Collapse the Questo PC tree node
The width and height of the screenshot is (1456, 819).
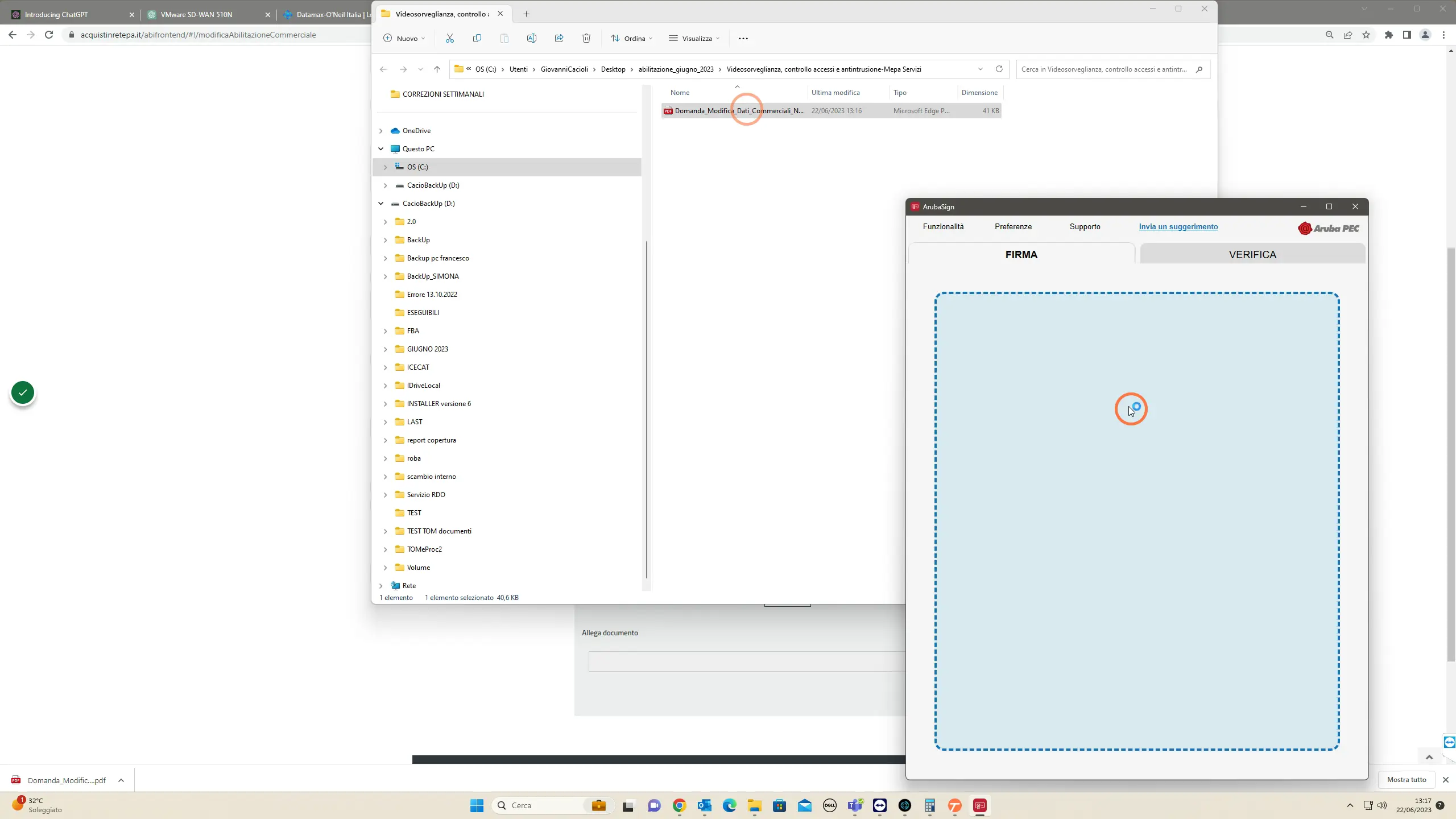click(x=381, y=149)
